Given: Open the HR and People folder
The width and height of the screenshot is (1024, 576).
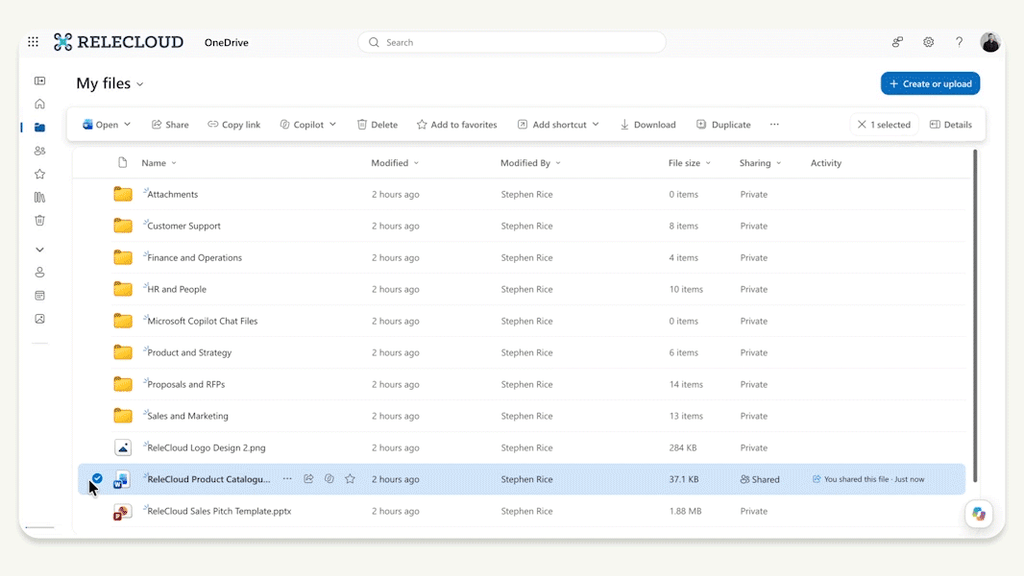Looking at the screenshot, I should [x=177, y=289].
